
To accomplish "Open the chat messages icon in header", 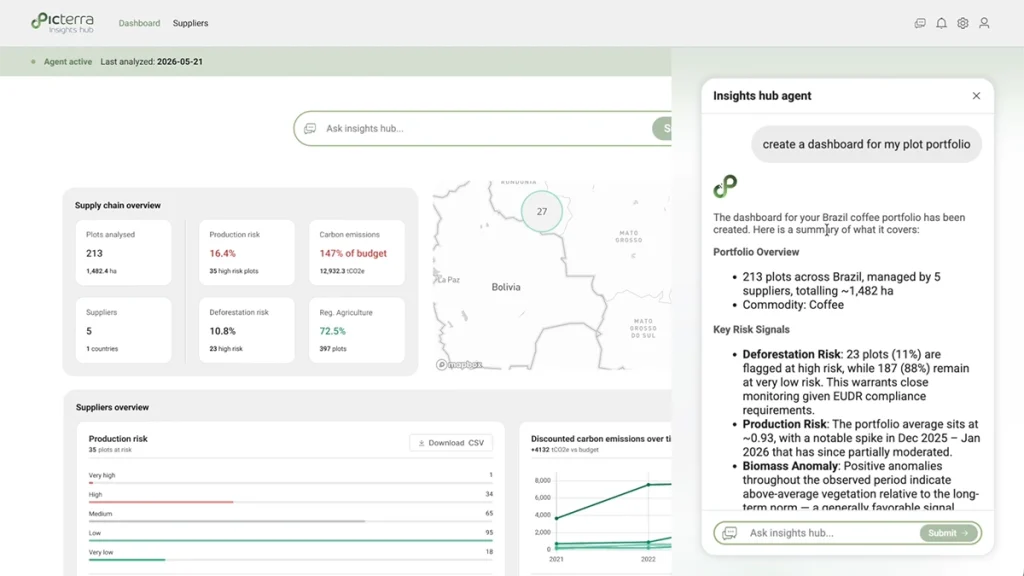I will (x=920, y=23).
